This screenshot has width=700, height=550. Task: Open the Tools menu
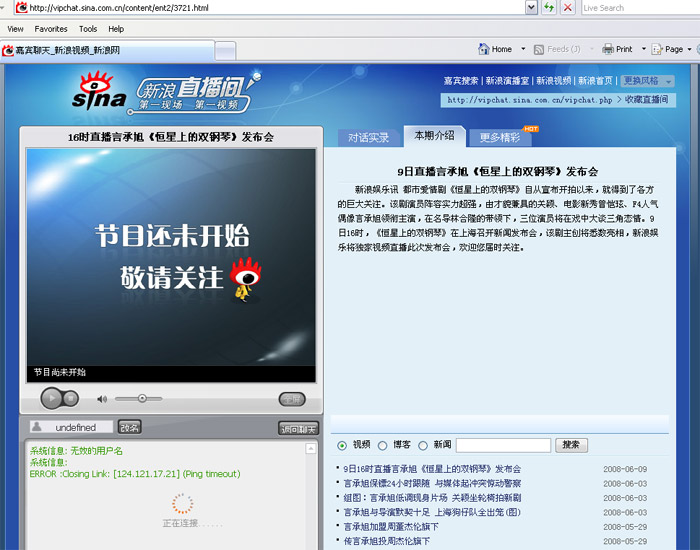[x=88, y=29]
